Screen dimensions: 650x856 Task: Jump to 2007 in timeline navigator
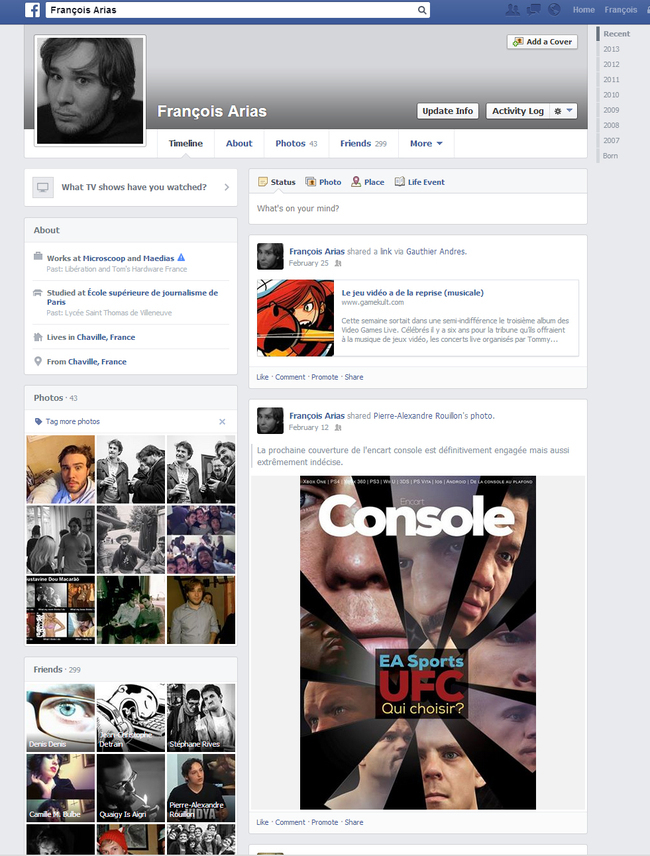tap(611, 141)
